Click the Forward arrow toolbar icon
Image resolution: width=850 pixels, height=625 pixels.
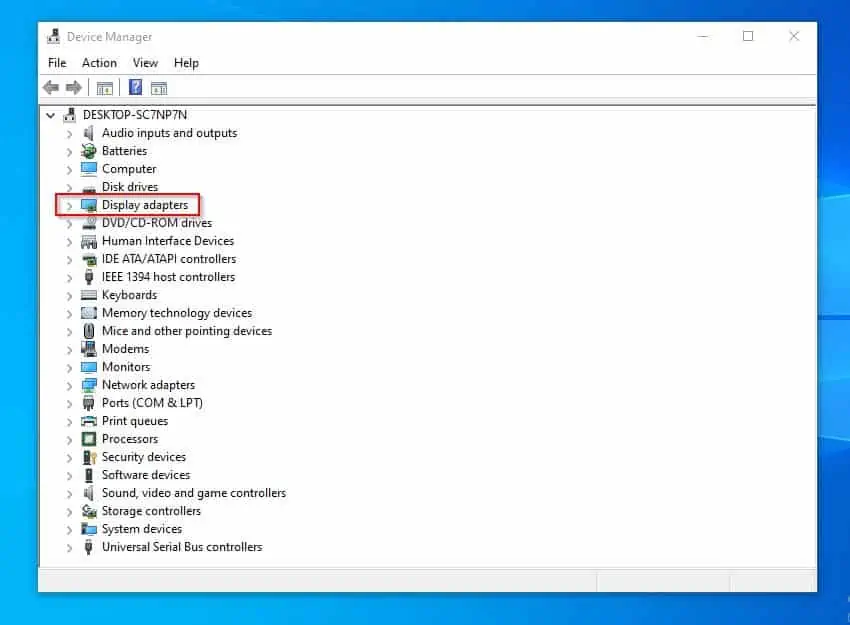point(74,87)
